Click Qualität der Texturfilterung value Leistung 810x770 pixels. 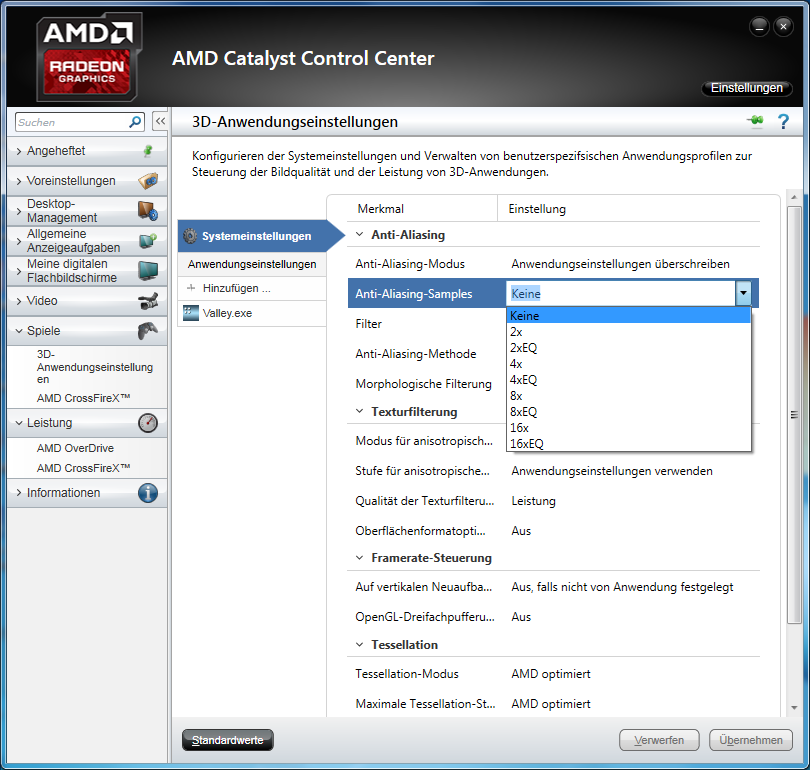coord(533,501)
